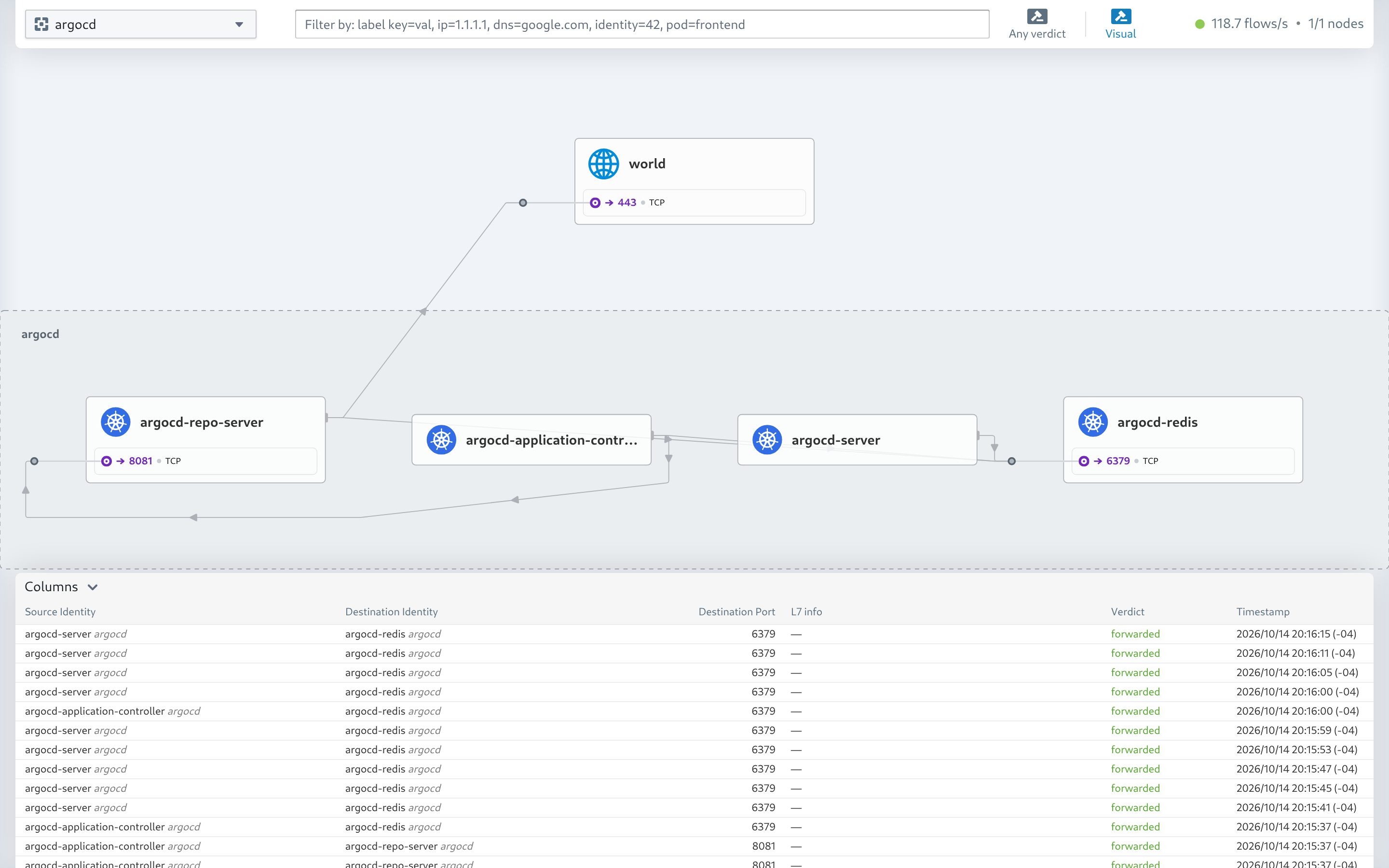Click the argocd-redis Kubernetes icon
Image resolution: width=1389 pixels, height=868 pixels.
point(1093,422)
